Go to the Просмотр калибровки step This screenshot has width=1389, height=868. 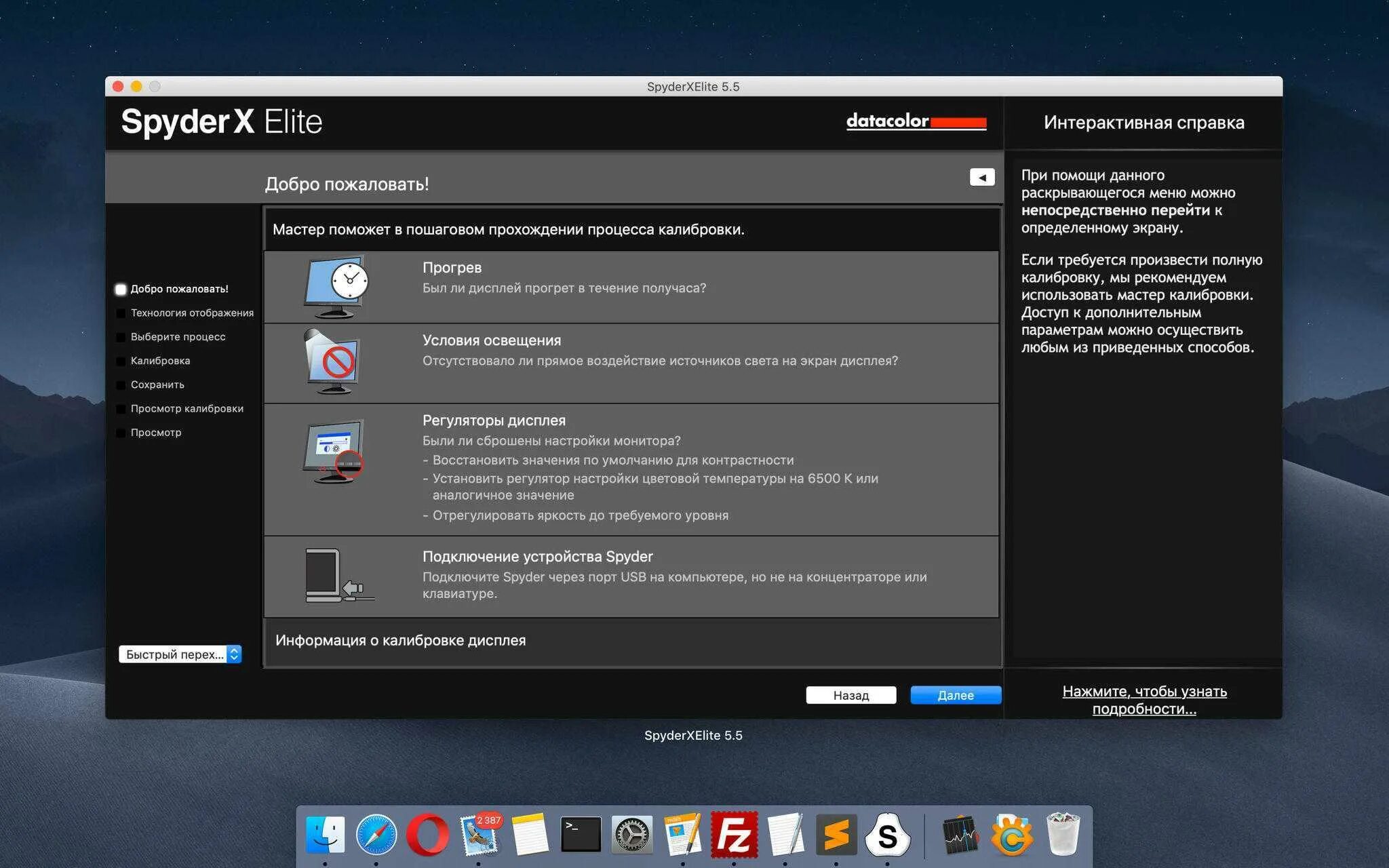point(187,409)
